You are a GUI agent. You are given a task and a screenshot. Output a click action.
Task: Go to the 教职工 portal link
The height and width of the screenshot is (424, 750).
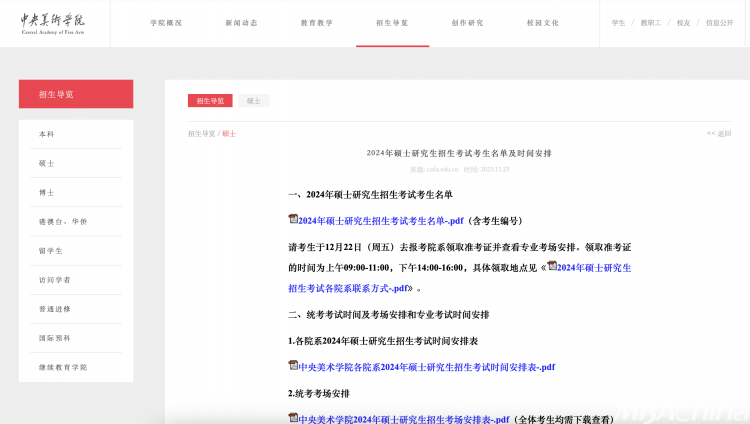click(651, 23)
